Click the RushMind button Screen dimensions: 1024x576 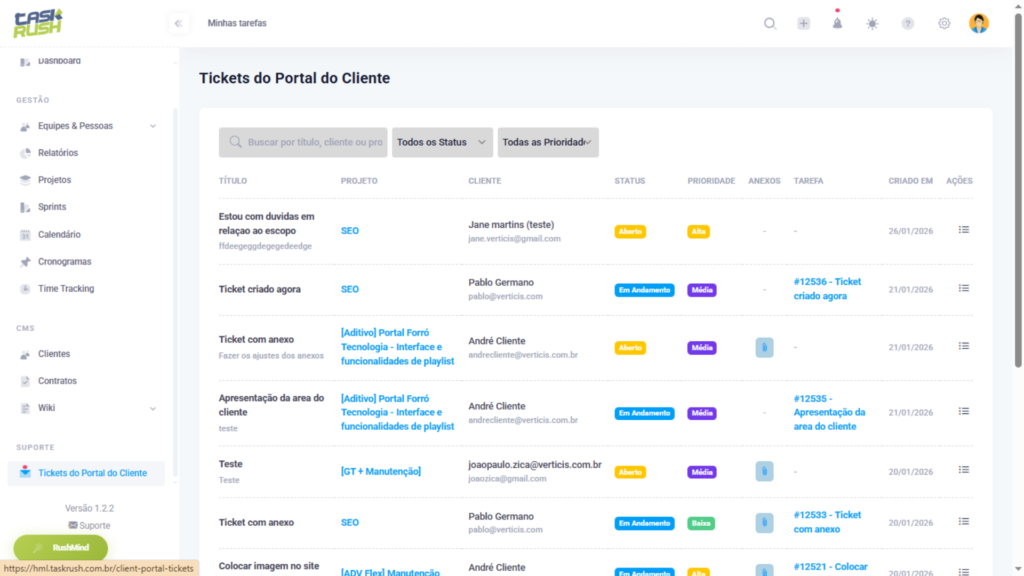[61, 548]
